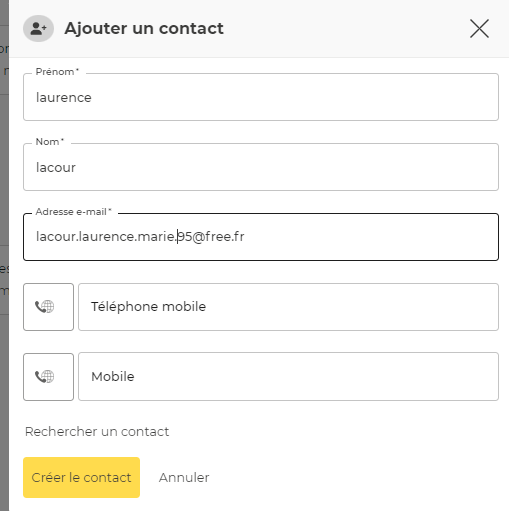Viewport: 509px width, 511px height.
Task: Click the Adresse e-mail floating label
Action: pos(73,212)
